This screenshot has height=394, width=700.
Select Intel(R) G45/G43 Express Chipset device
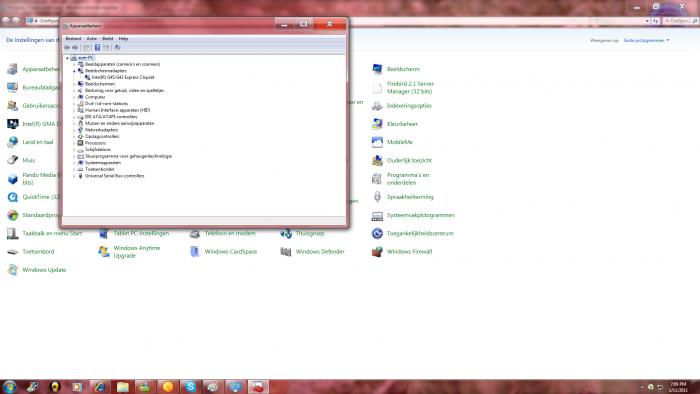click(122, 77)
